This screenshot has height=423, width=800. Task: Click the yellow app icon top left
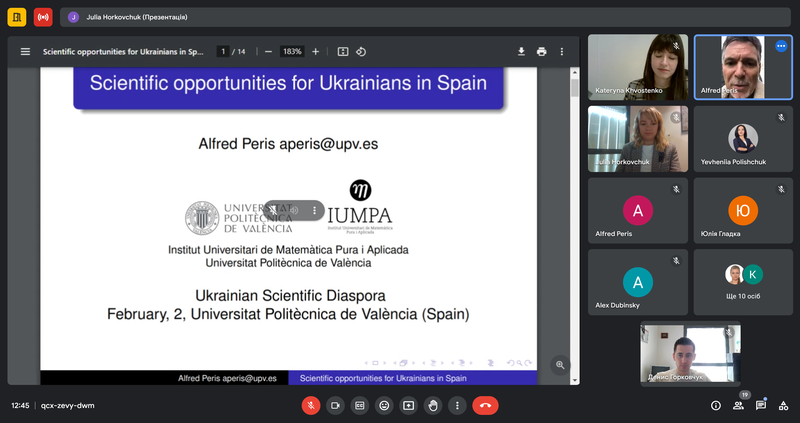16,17
